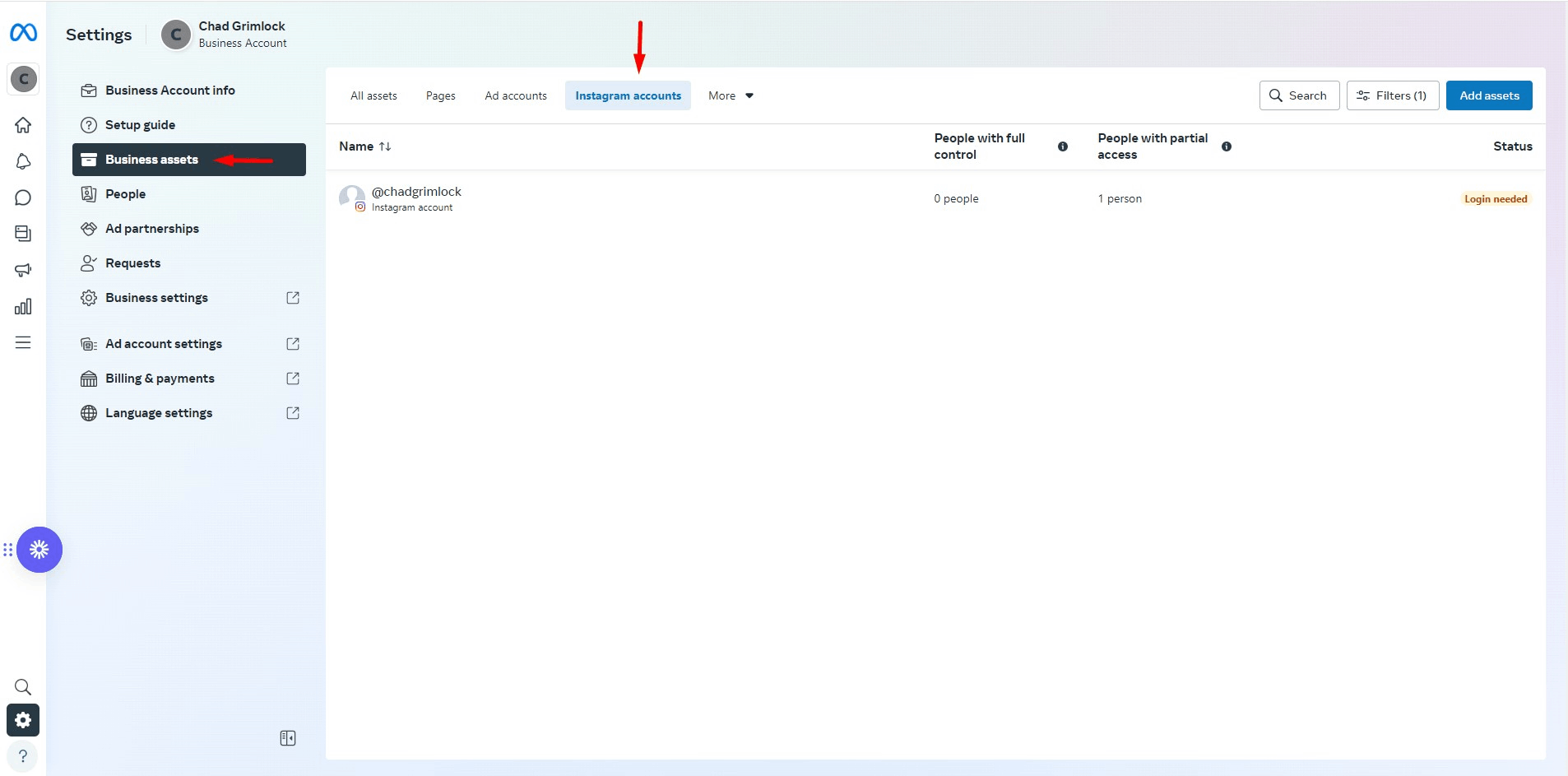The image size is (1568, 776).
Task: Click info icon beside People with partial access
Action: point(1227,146)
